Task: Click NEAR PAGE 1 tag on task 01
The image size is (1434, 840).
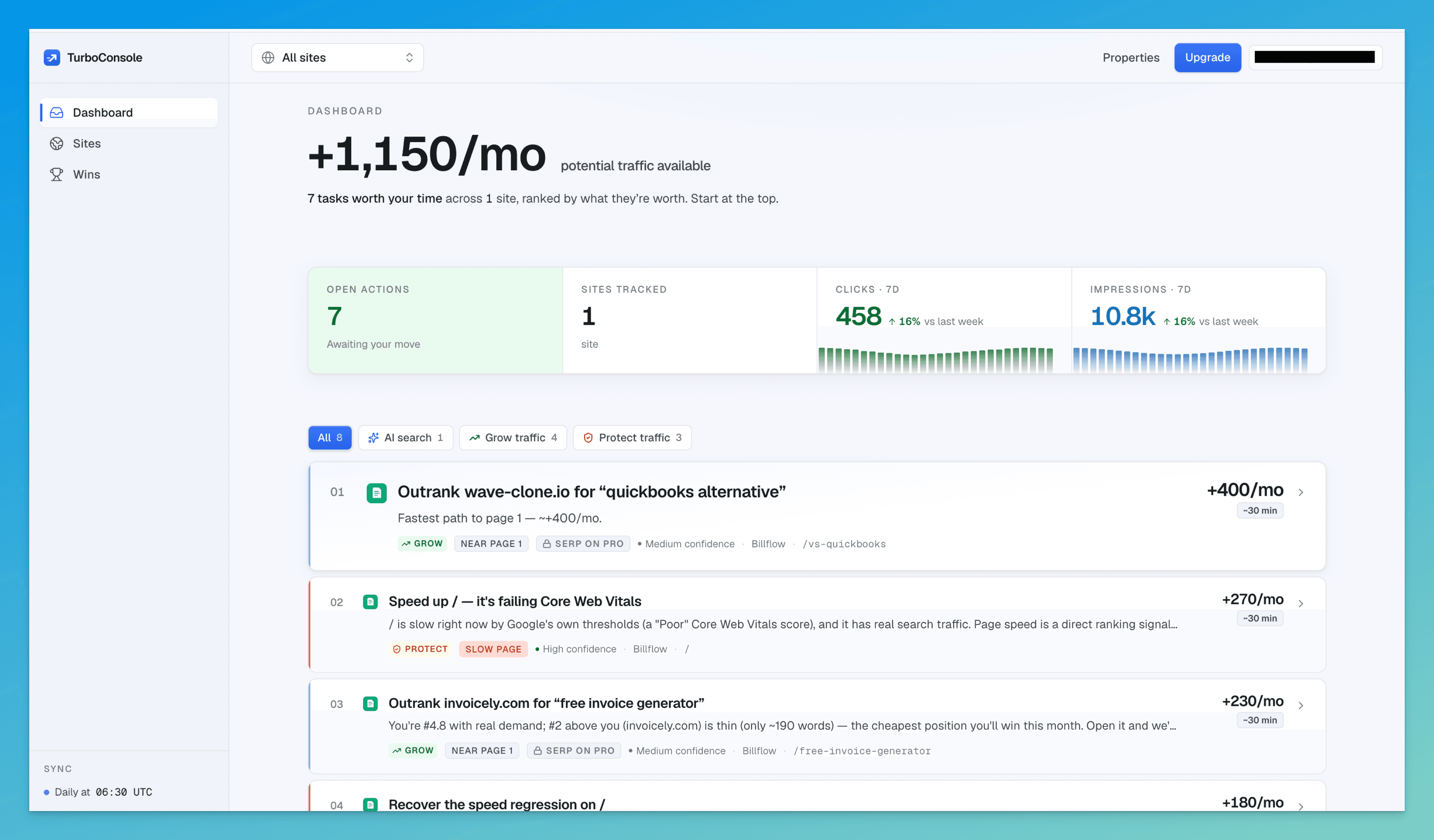Action: pos(491,544)
